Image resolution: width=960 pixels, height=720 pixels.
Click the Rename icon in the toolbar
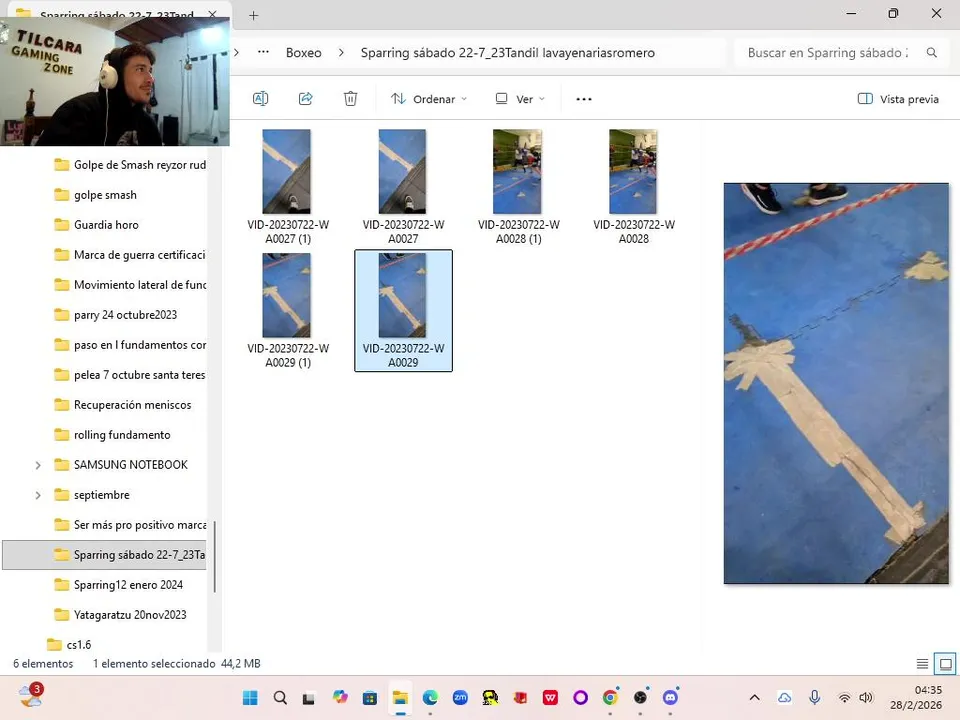tap(260, 99)
